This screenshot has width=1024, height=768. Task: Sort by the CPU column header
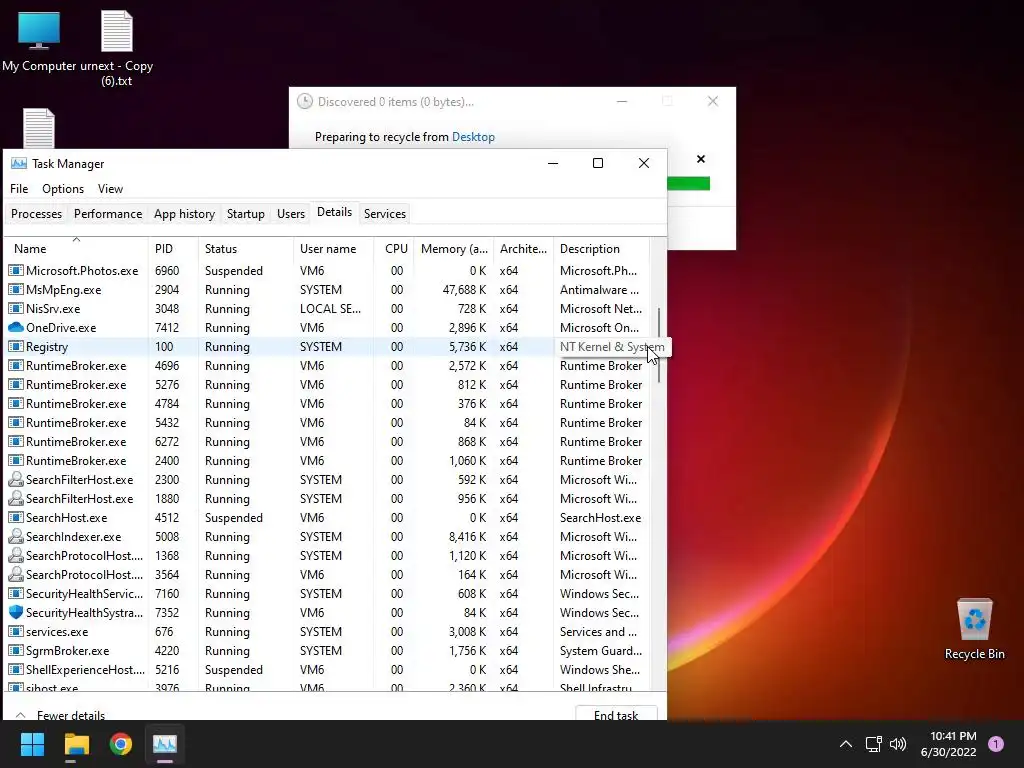point(394,249)
